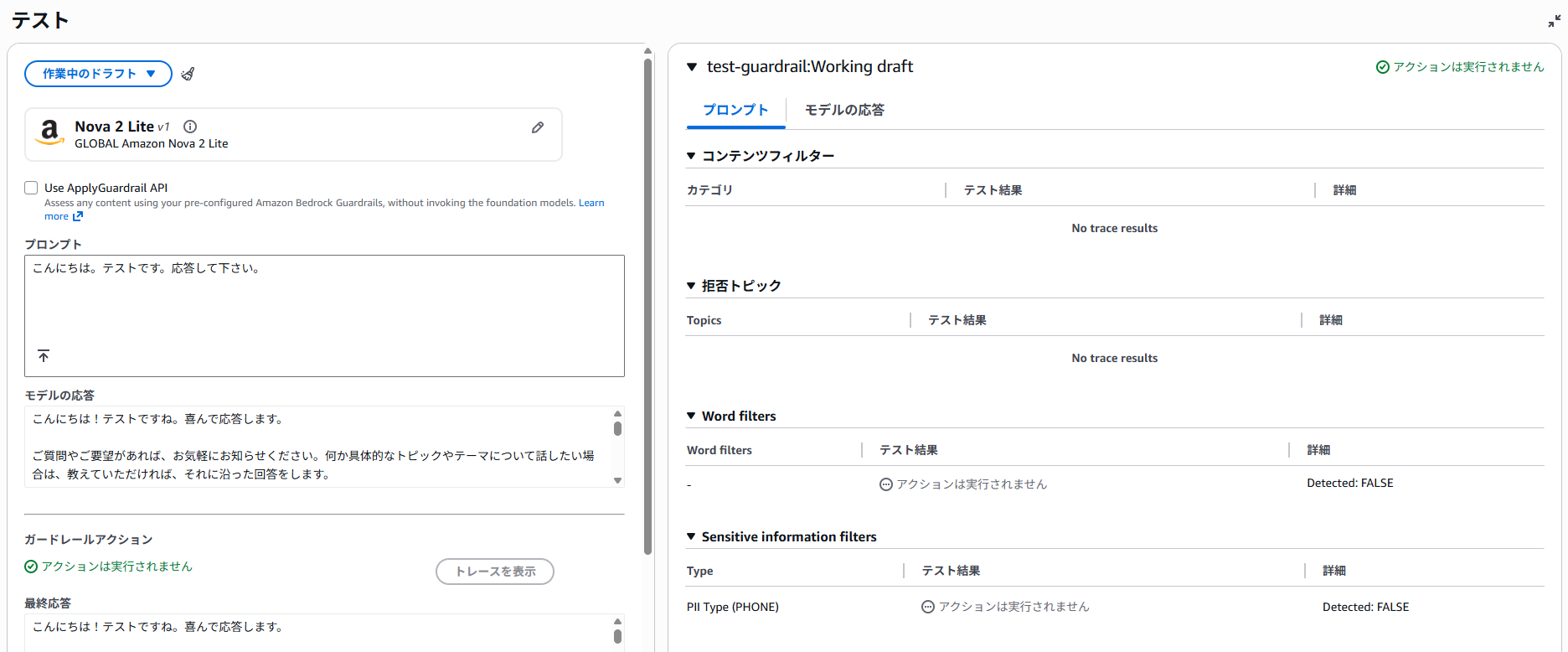Click Detected: FALSE in PII Type row
The height and width of the screenshot is (652, 1568).
(x=1365, y=607)
